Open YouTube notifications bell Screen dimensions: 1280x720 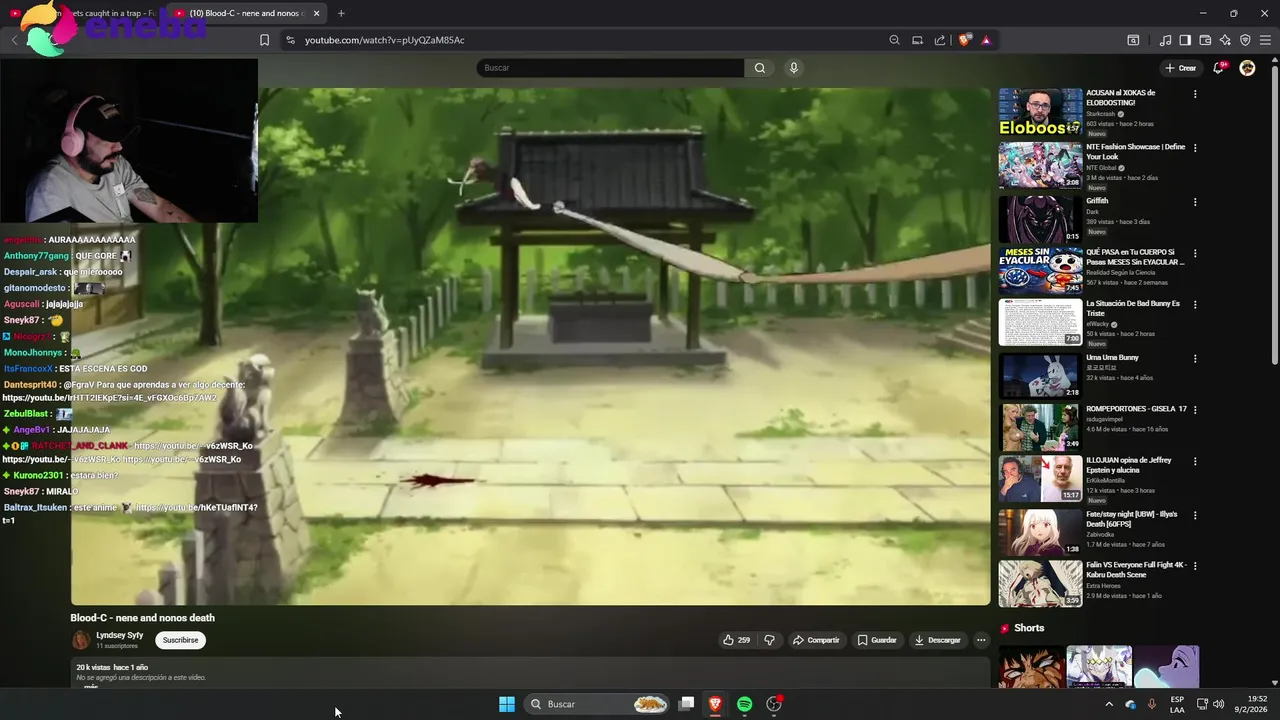pos(1218,68)
